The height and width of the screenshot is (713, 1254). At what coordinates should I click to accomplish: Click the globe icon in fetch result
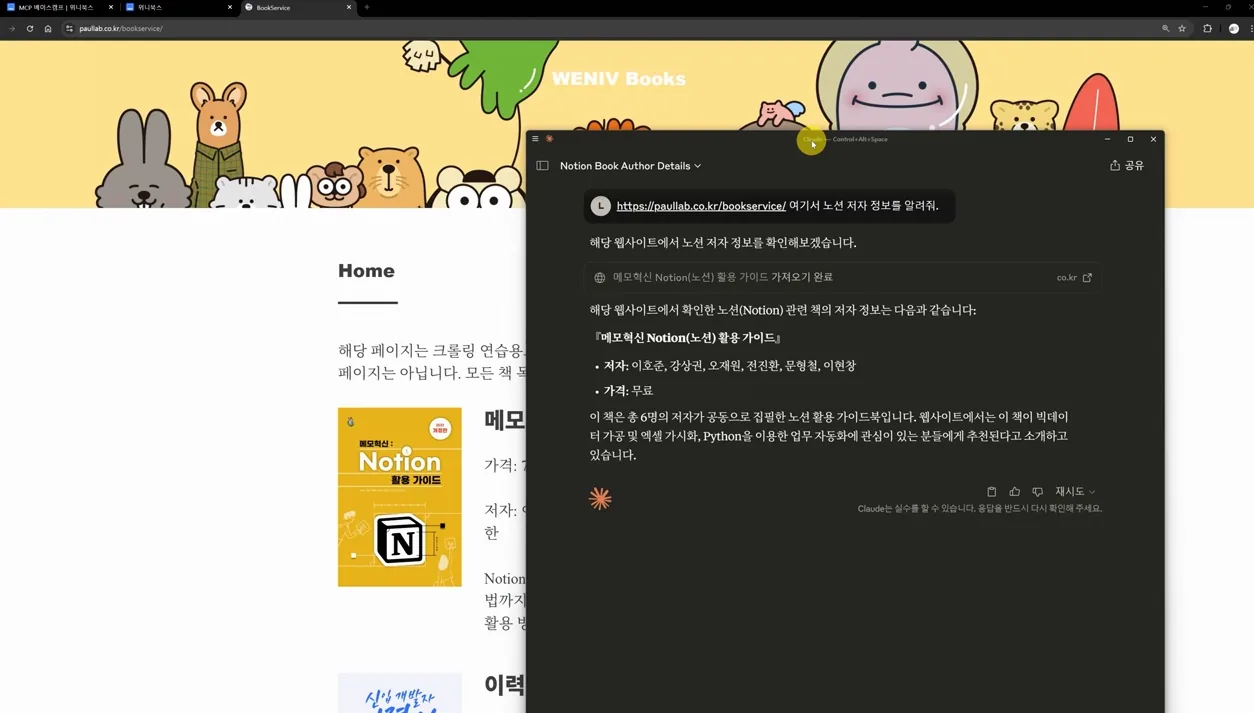(600, 278)
